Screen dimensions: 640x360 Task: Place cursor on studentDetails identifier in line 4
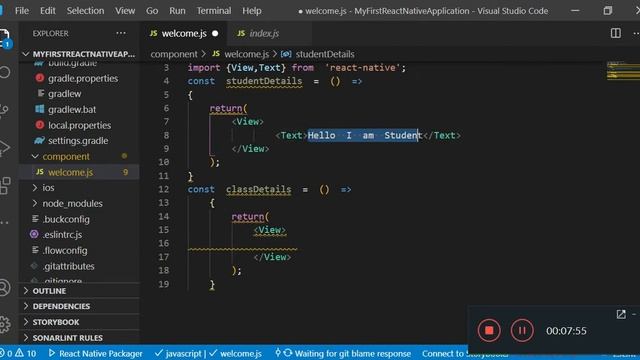pos(264,81)
